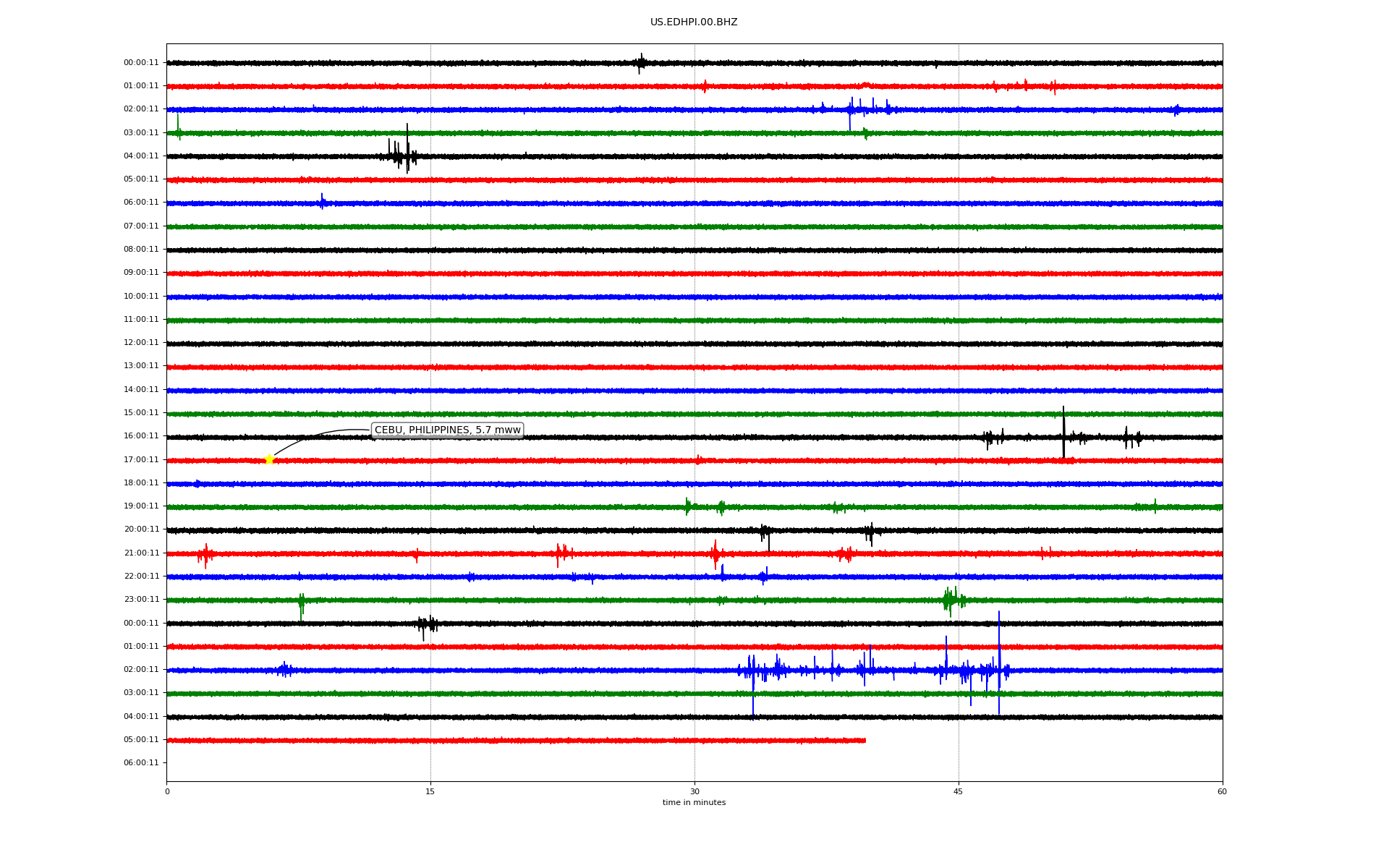
Task: Click the US.EDHPI.00.BHZ plot title
Action: (694, 22)
